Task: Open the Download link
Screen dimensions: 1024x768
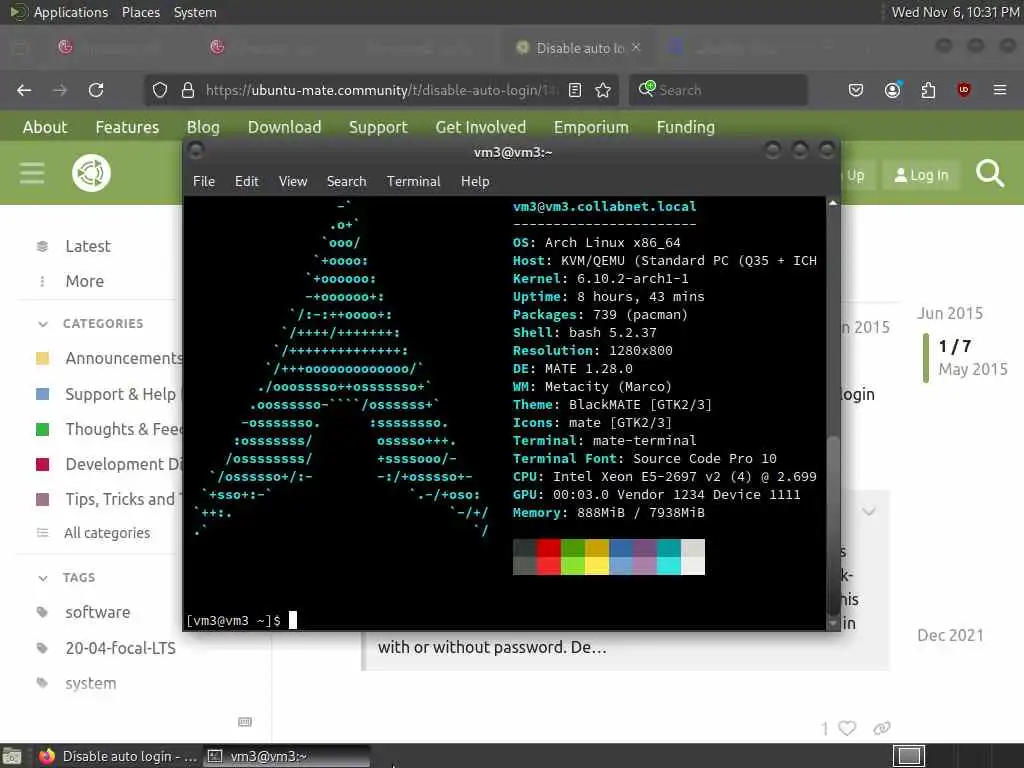Action: pyautogui.click(x=284, y=127)
